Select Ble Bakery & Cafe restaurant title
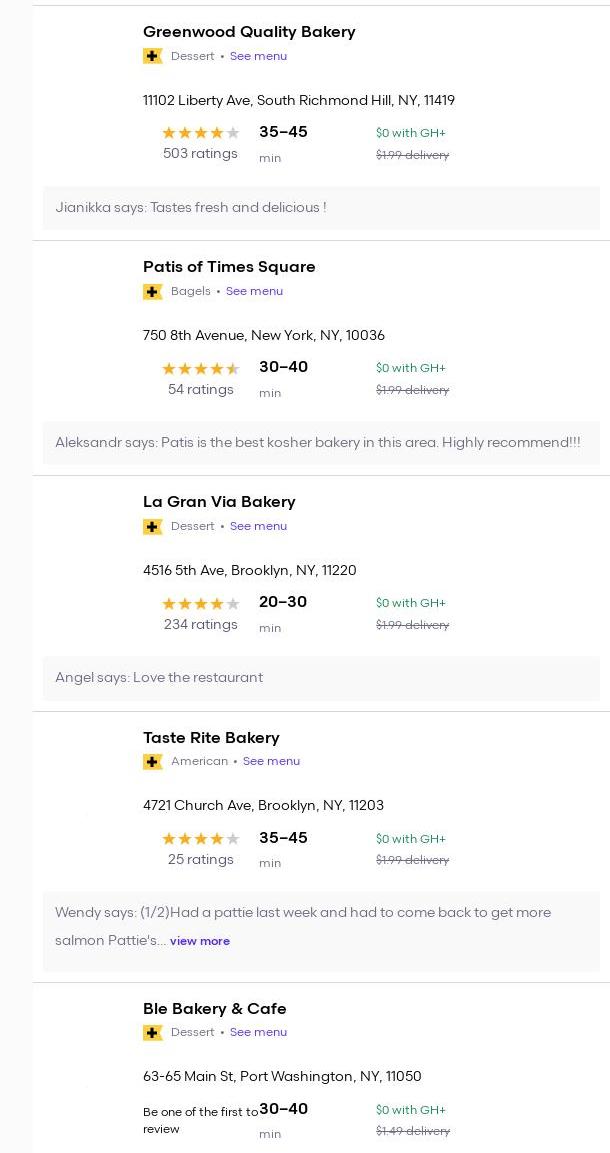Screen dimensions: 610x1153 pyautogui.click(x=214, y=1009)
